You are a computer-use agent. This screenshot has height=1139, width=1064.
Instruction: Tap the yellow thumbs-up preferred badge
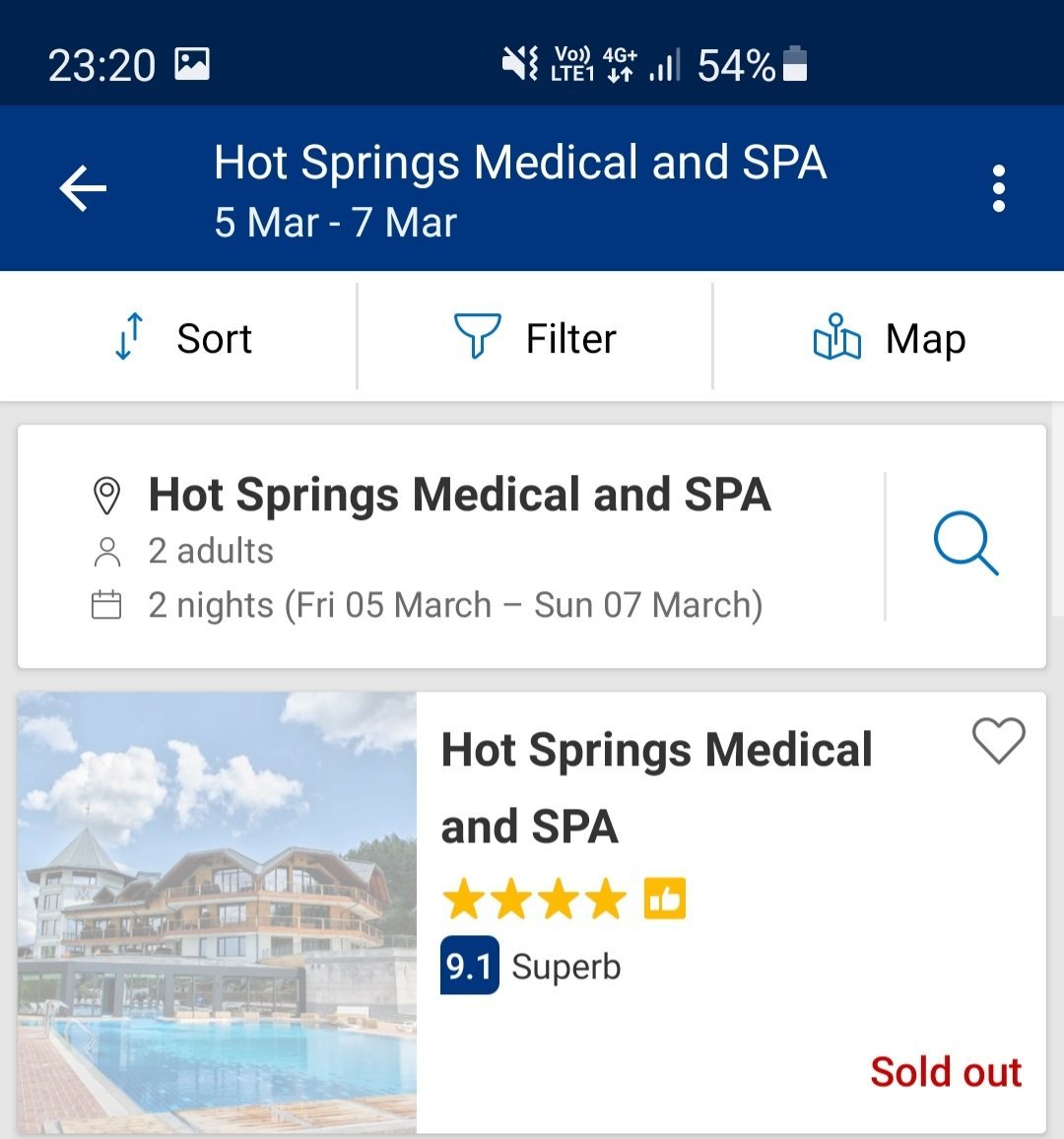tap(665, 899)
